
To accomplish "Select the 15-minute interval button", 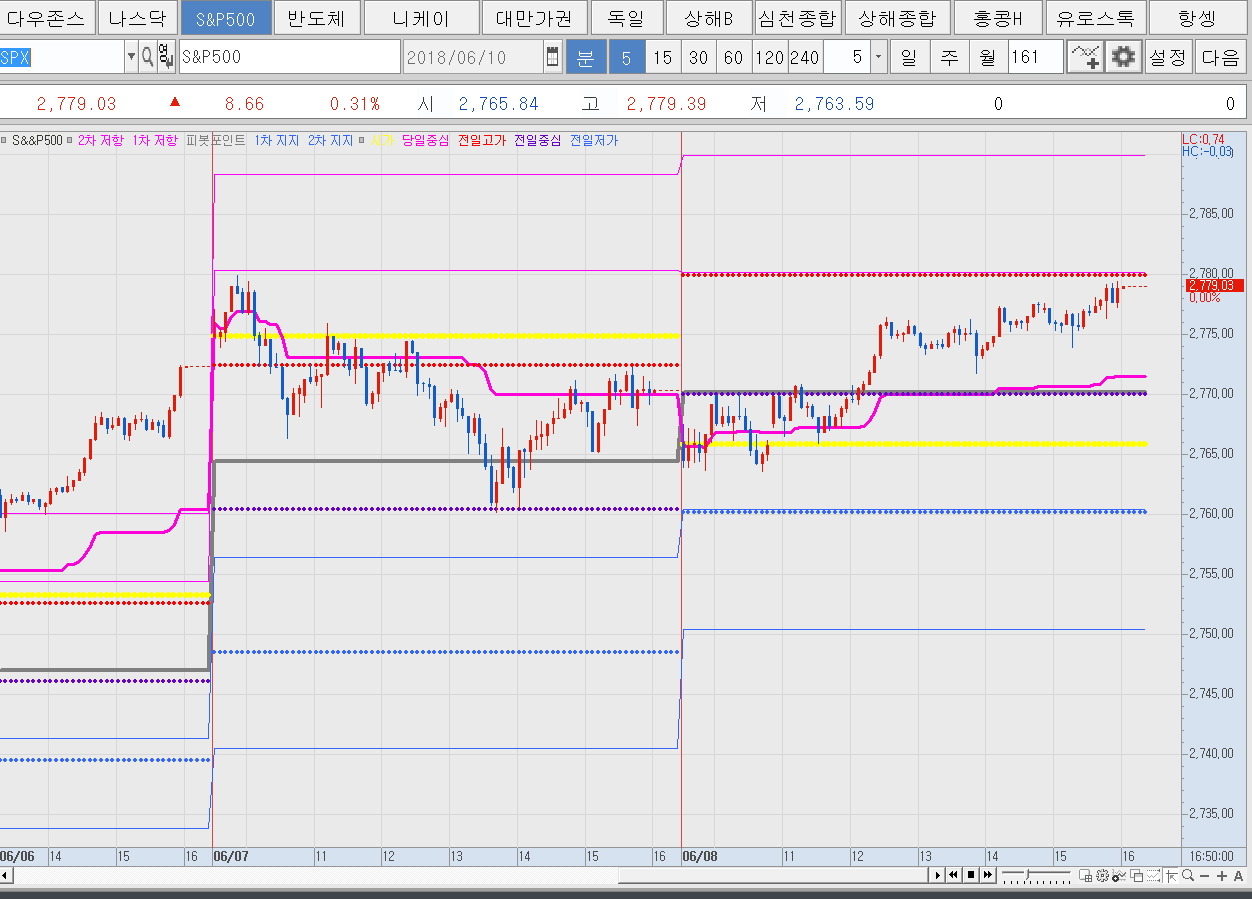I will (x=662, y=58).
